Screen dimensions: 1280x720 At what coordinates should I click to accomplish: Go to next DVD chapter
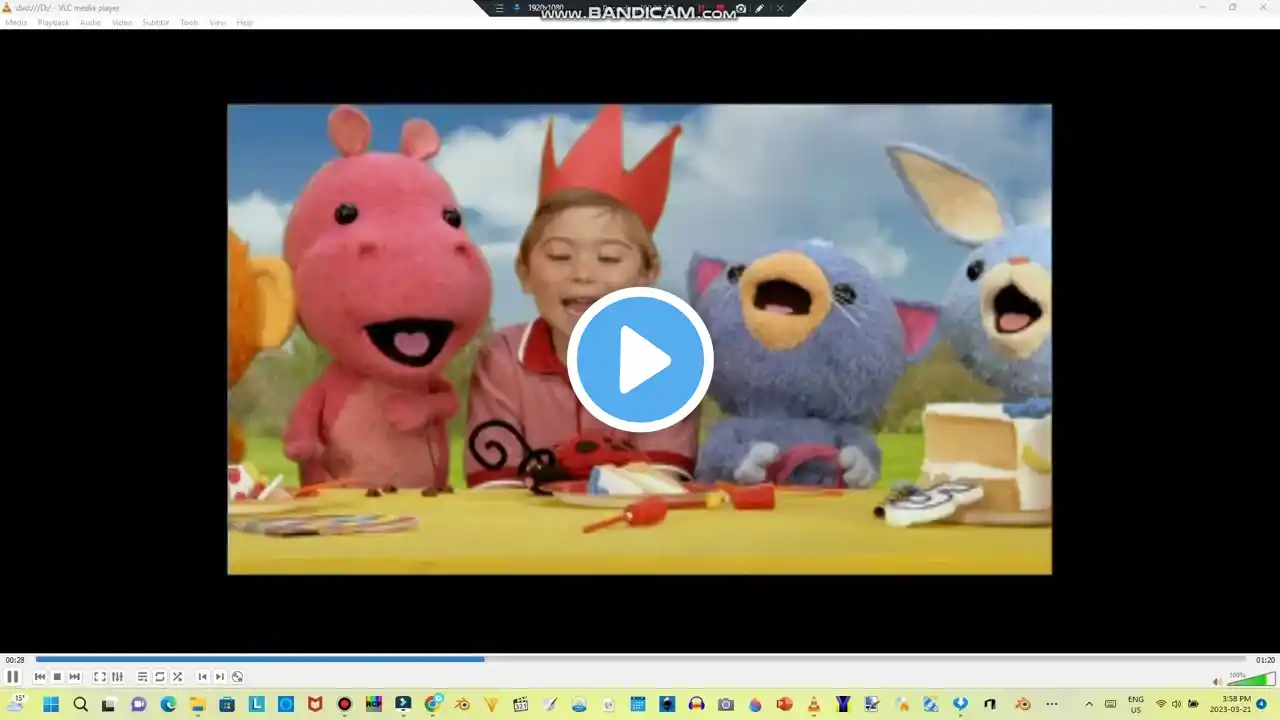pos(219,677)
